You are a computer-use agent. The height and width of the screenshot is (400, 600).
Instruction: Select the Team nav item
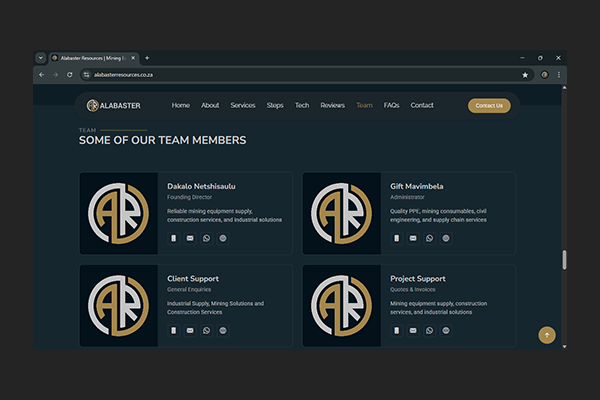[364, 105]
